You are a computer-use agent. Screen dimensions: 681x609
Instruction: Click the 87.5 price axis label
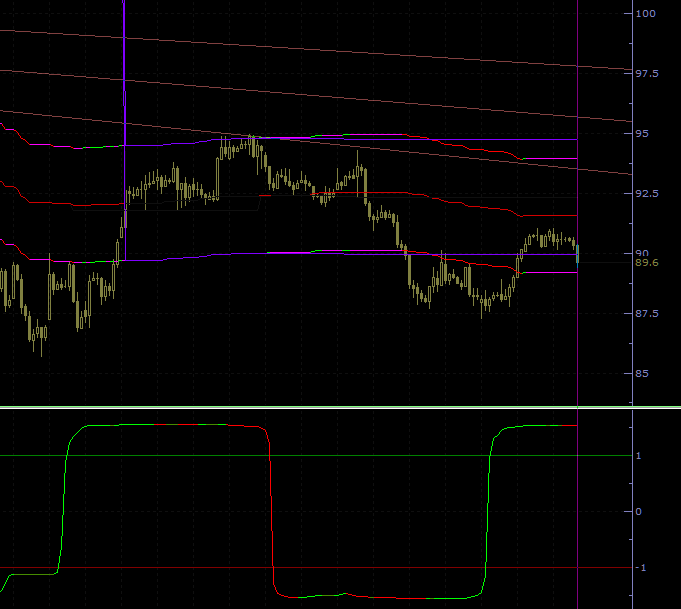(647, 314)
